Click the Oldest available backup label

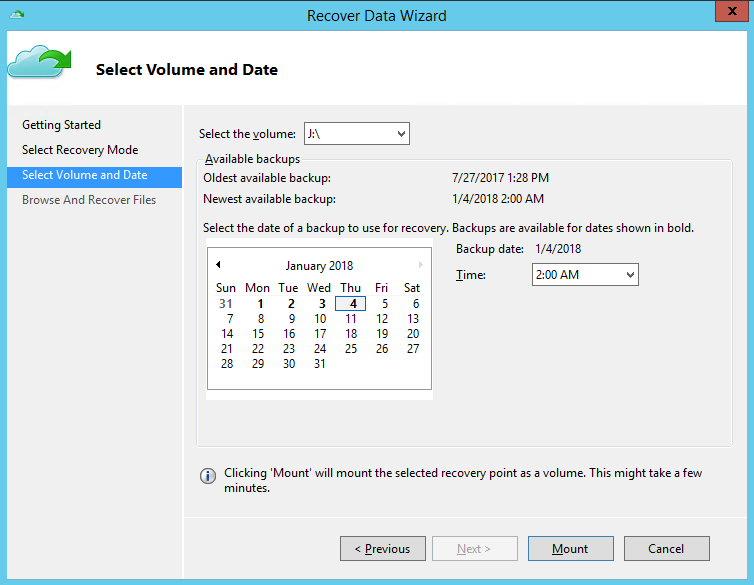[267, 178]
